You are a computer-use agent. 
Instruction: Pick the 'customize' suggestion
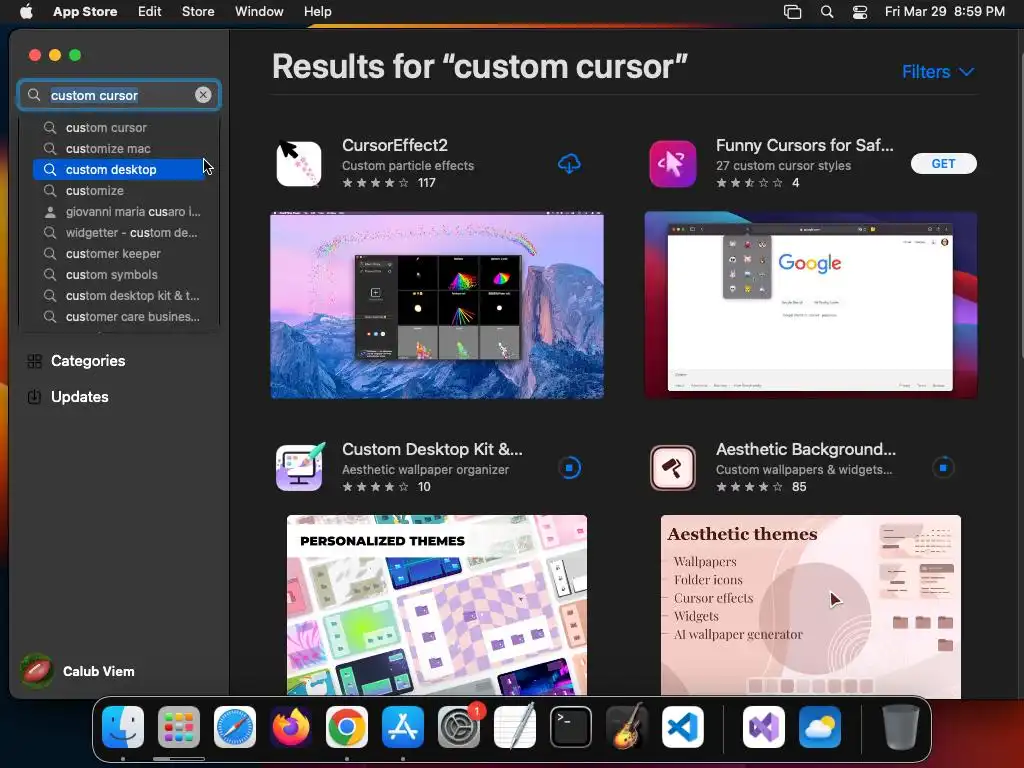[119, 190]
